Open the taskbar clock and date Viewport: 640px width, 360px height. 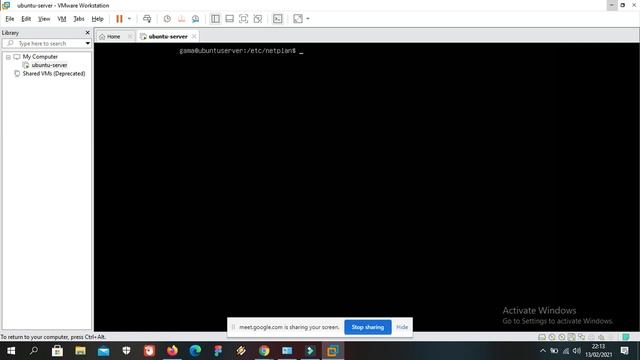pyautogui.click(x=598, y=351)
